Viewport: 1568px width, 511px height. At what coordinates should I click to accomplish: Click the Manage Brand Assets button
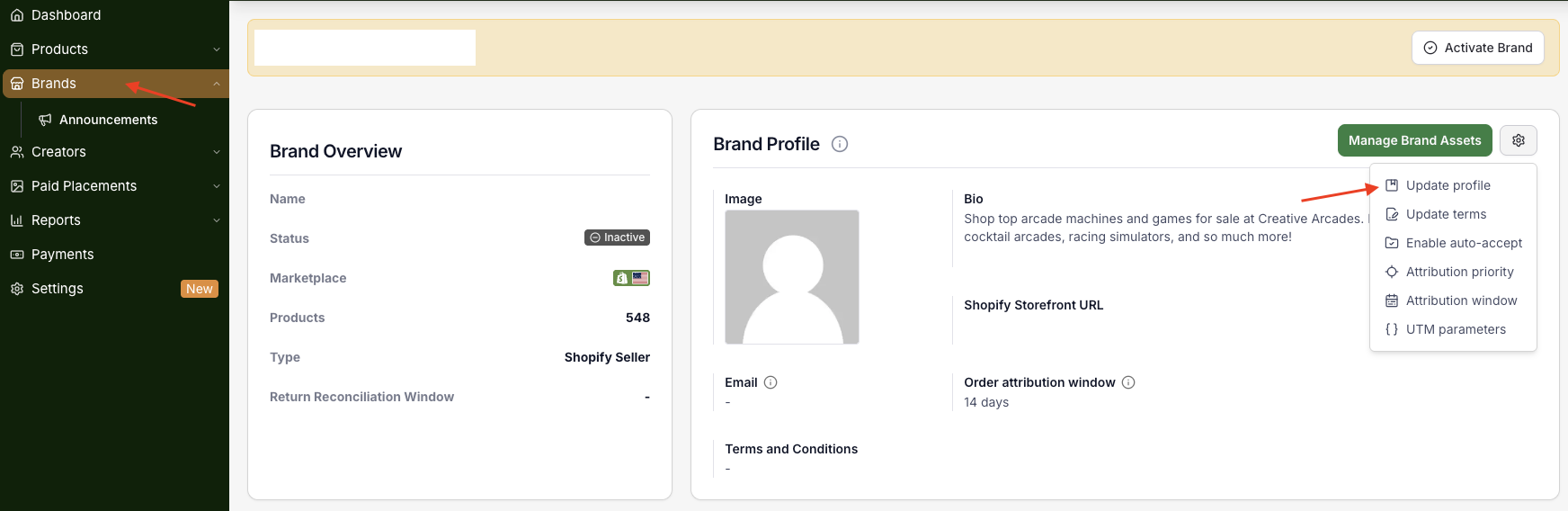pos(1414,140)
